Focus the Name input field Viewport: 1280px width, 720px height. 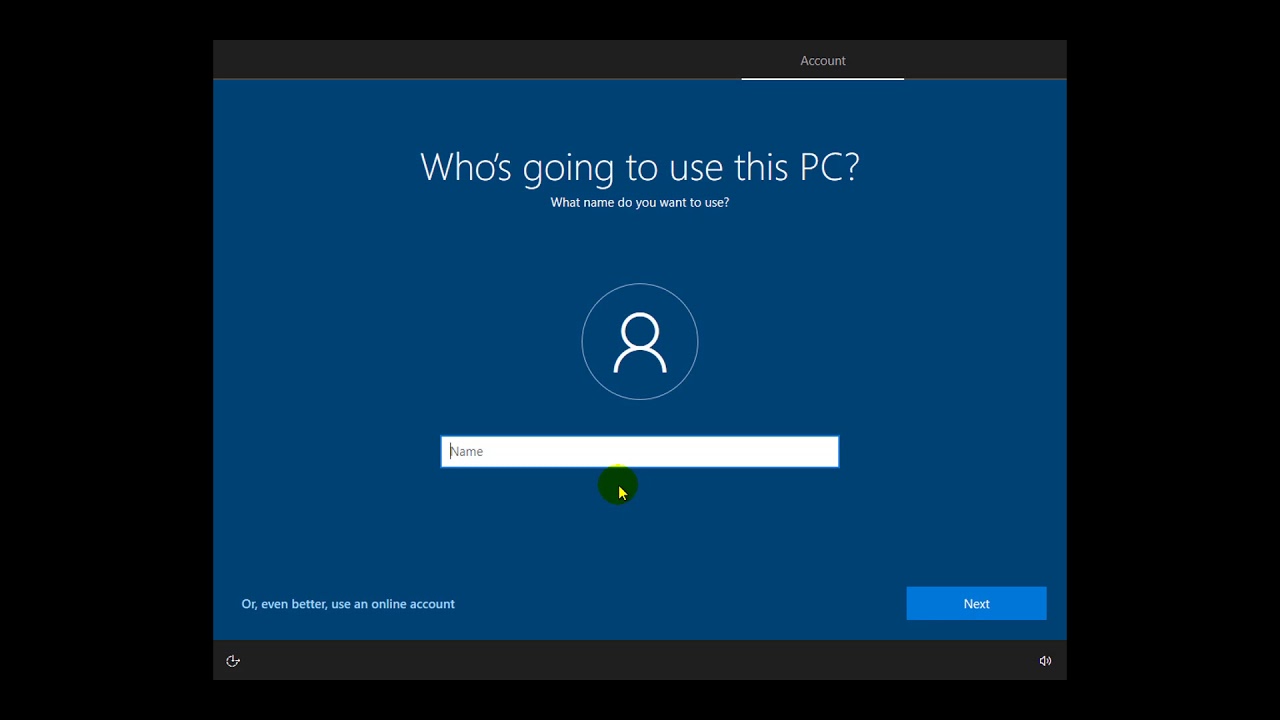tap(640, 452)
